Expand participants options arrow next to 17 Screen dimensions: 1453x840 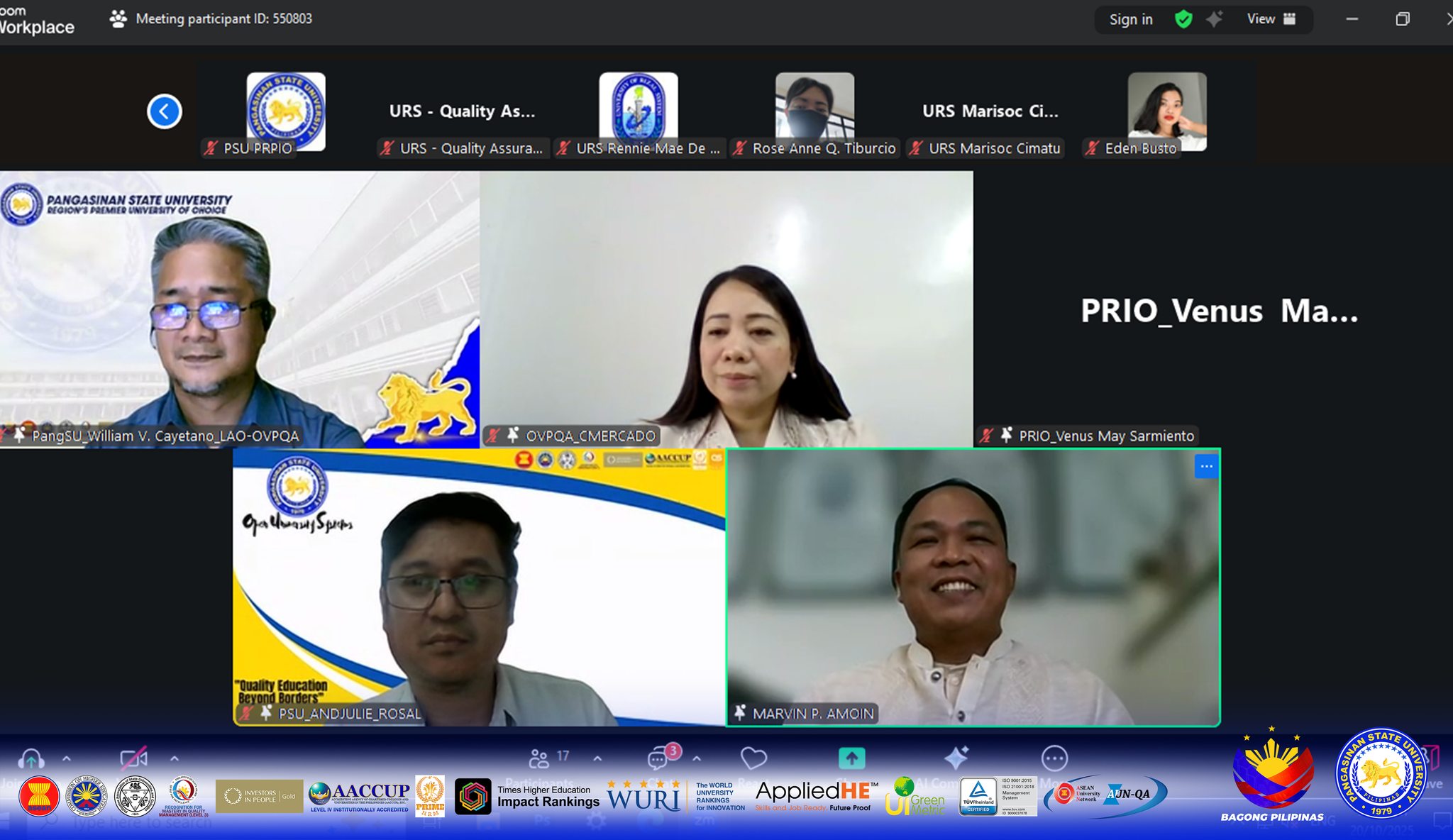pyautogui.click(x=597, y=758)
